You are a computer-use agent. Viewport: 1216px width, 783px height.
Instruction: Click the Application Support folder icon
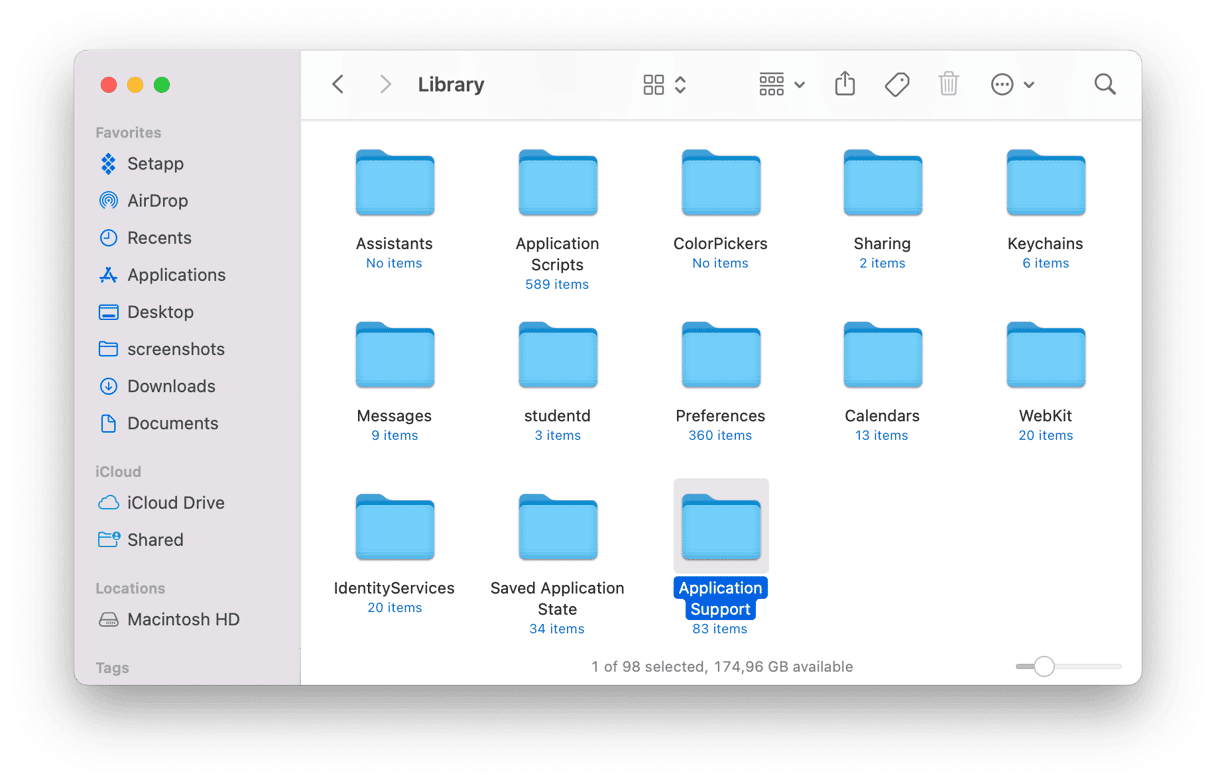(721, 527)
